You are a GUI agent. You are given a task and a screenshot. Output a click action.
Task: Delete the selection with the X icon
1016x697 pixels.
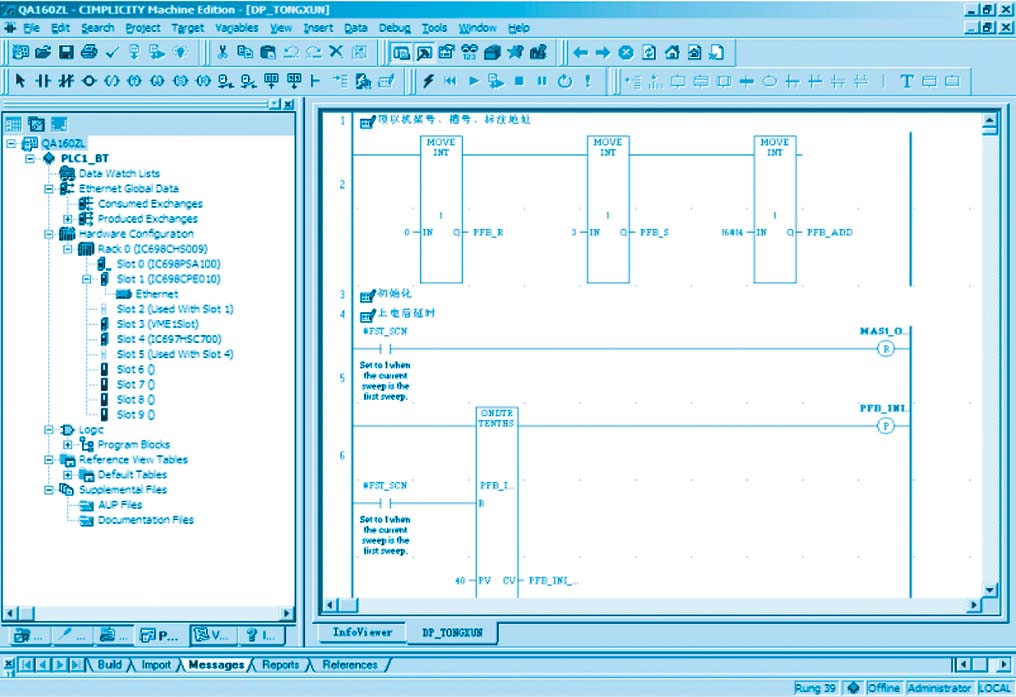coord(336,52)
